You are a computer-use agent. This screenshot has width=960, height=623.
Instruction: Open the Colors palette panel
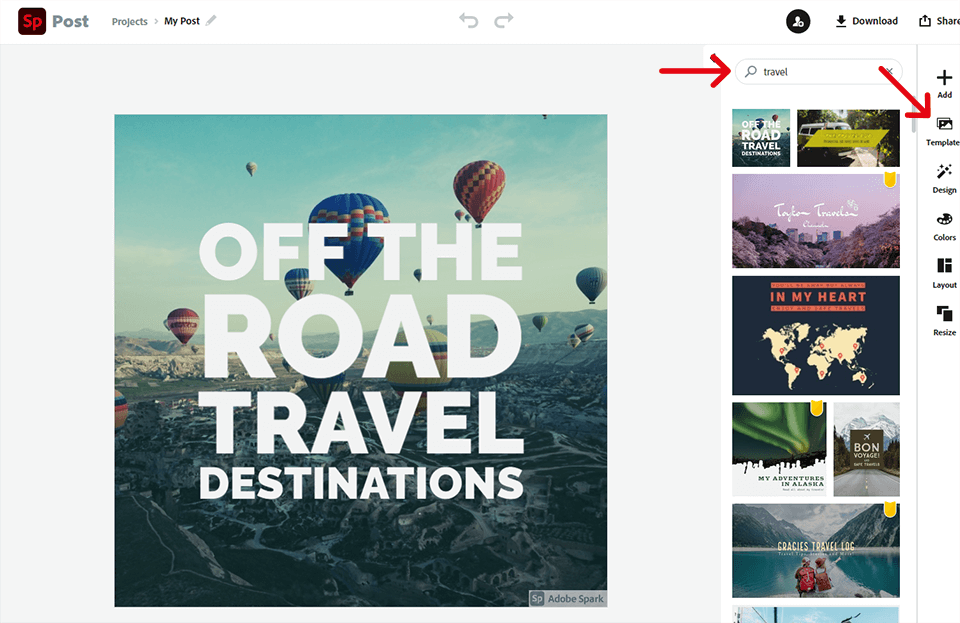point(944,226)
